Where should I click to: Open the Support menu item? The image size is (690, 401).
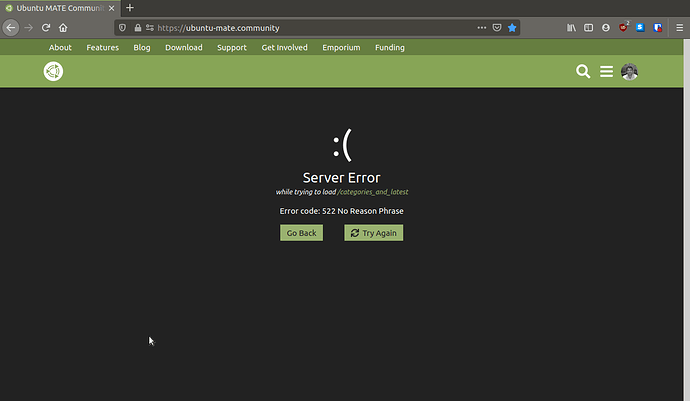[232, 48]
